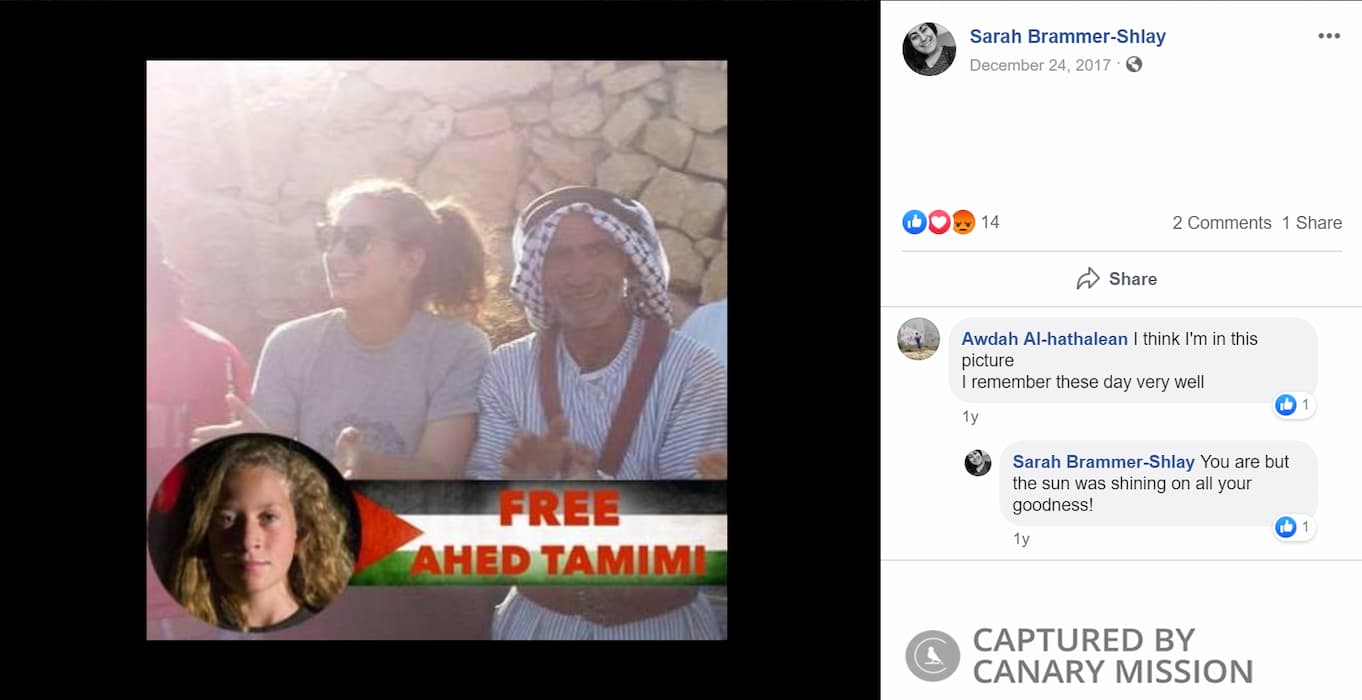The height and width of the screenshot is (700, 1362).
Task: Click the Angry face reaction icon
Action: coord(962,222)
